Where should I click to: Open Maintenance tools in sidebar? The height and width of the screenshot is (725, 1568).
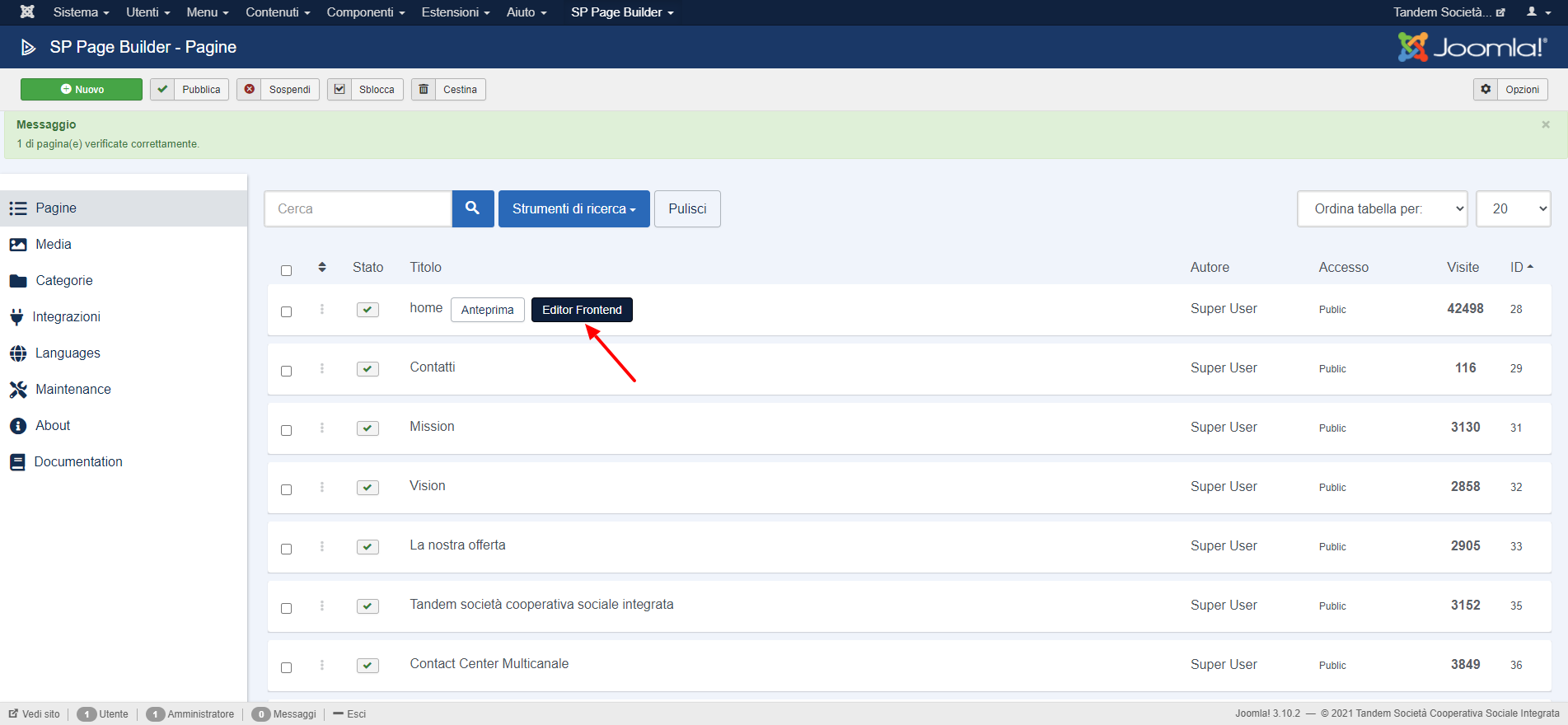(73, 390)
